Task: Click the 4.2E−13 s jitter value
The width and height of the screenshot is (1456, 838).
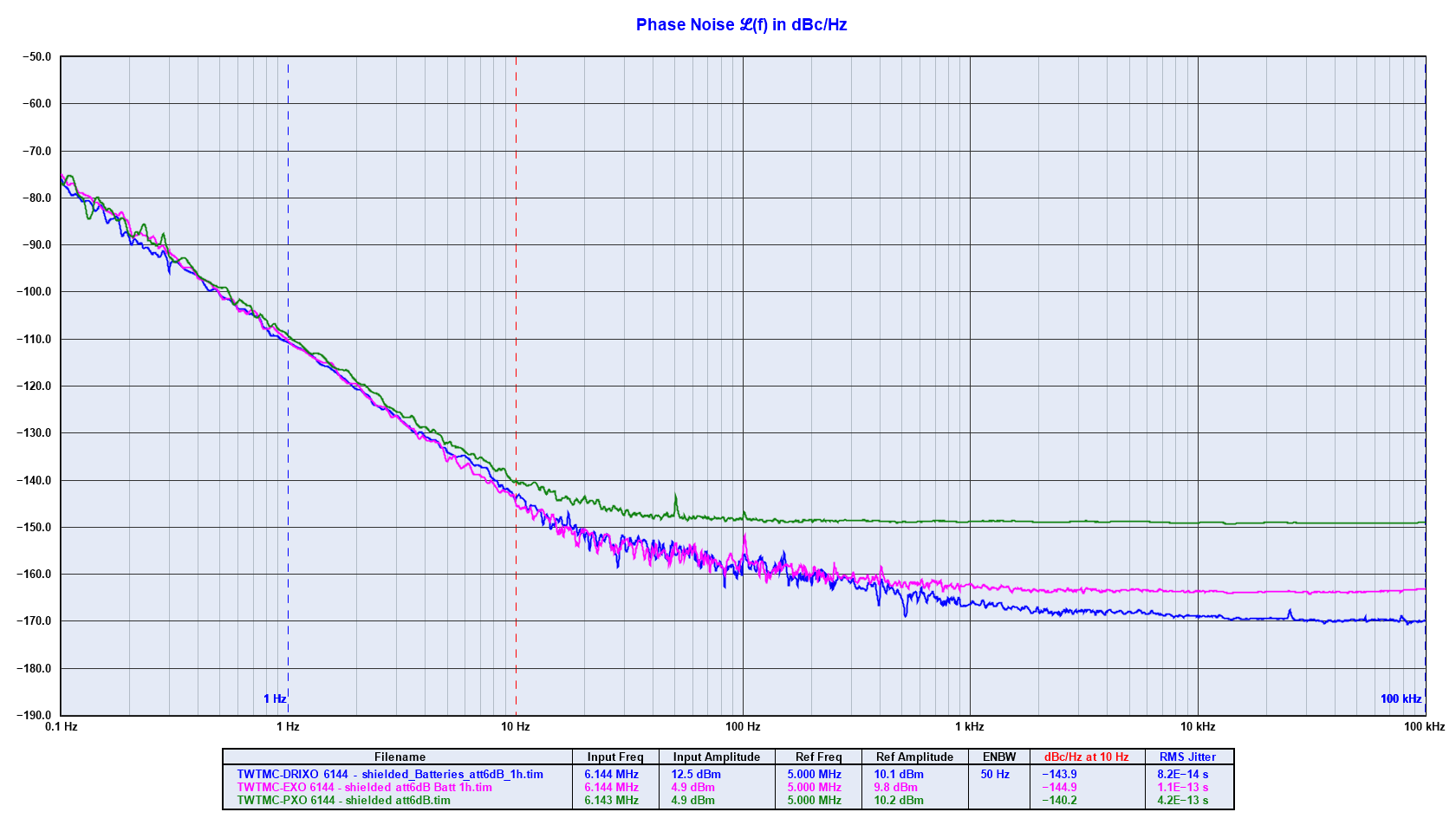Action: click(x=1182, y=801)
